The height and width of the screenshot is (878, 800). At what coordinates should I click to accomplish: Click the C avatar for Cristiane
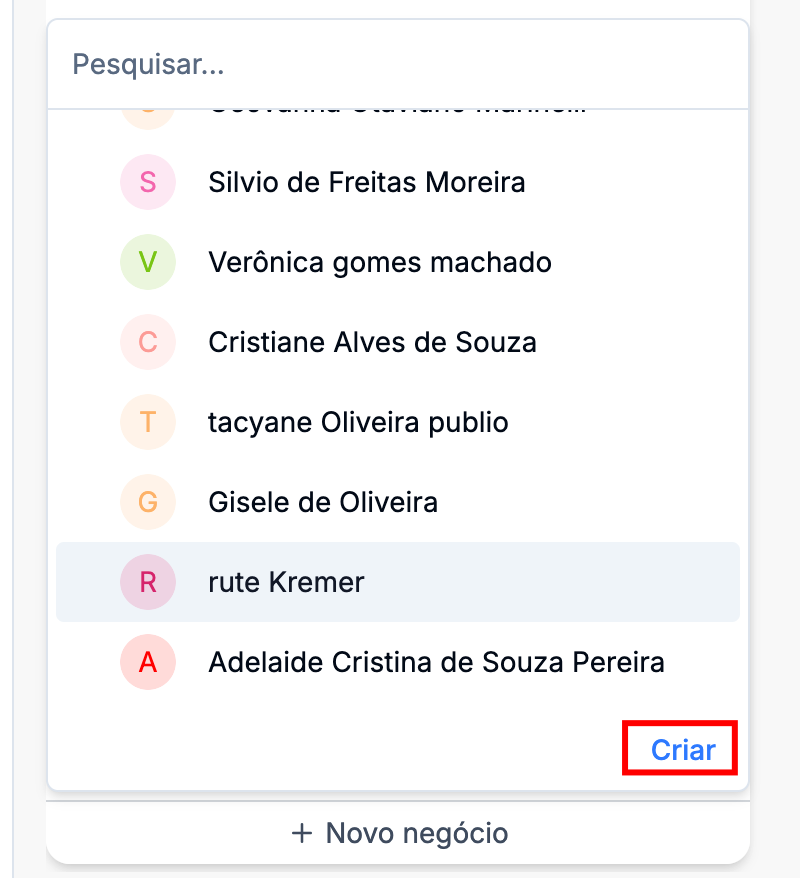148,342
